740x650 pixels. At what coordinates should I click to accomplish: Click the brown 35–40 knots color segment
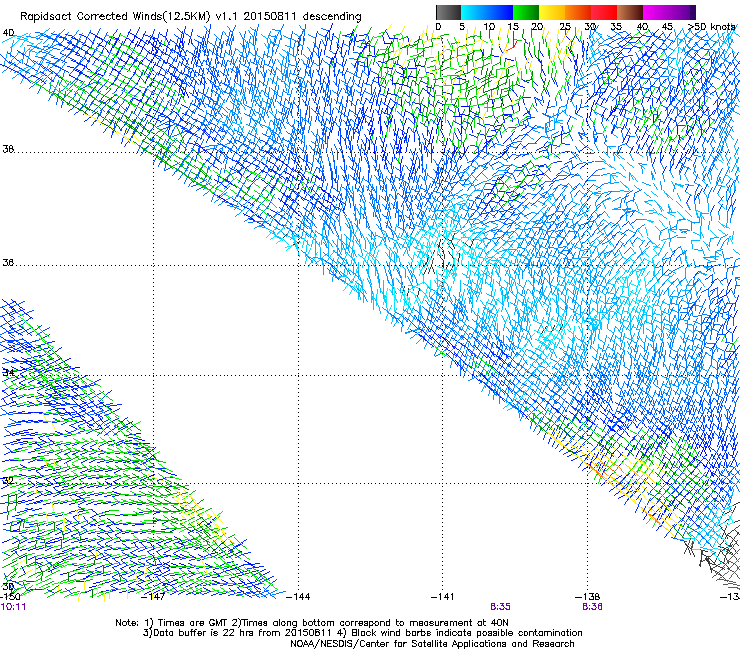(630, 12)
